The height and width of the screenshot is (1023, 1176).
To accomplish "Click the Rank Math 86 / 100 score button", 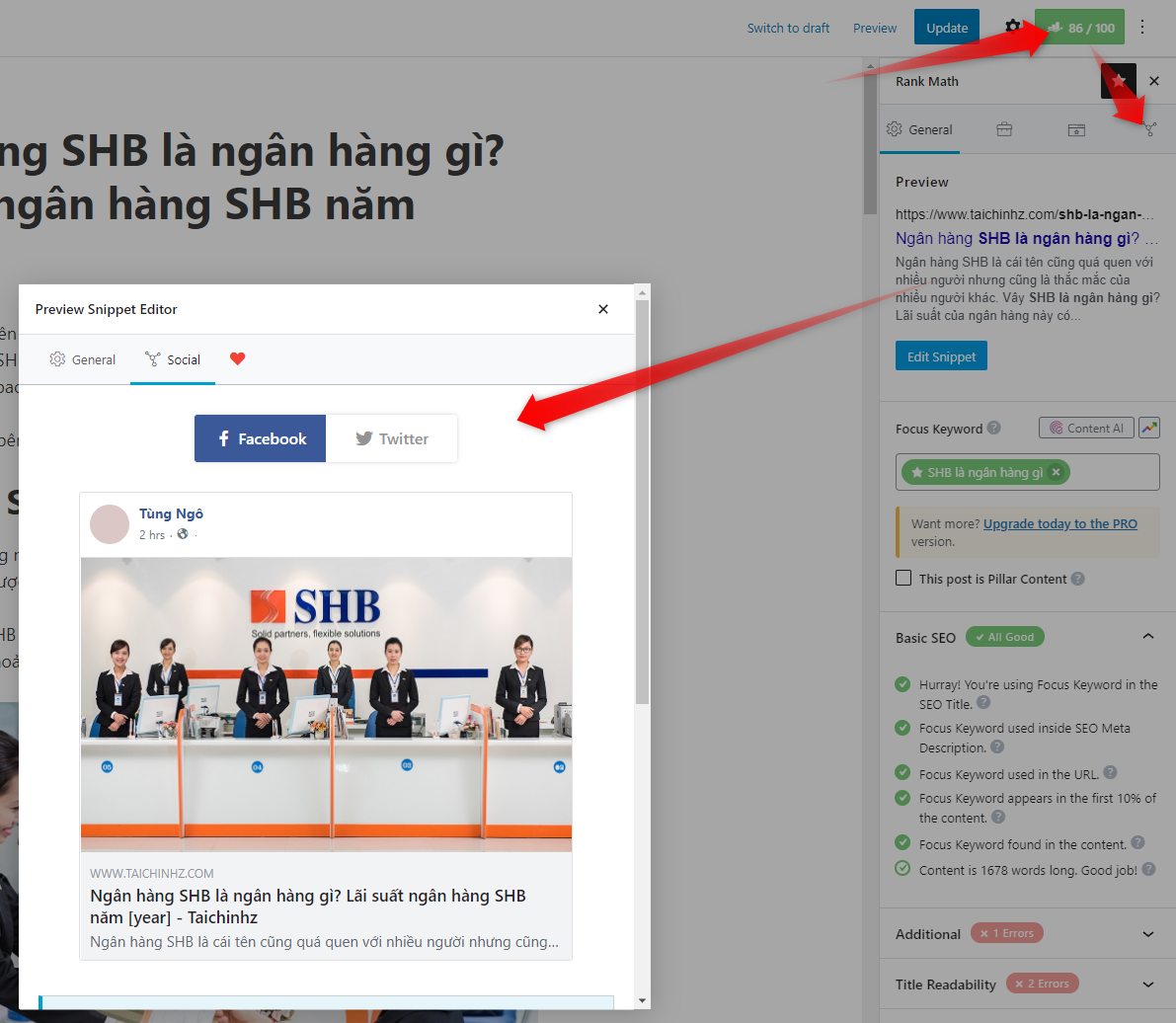I will tap(1079, 27).
